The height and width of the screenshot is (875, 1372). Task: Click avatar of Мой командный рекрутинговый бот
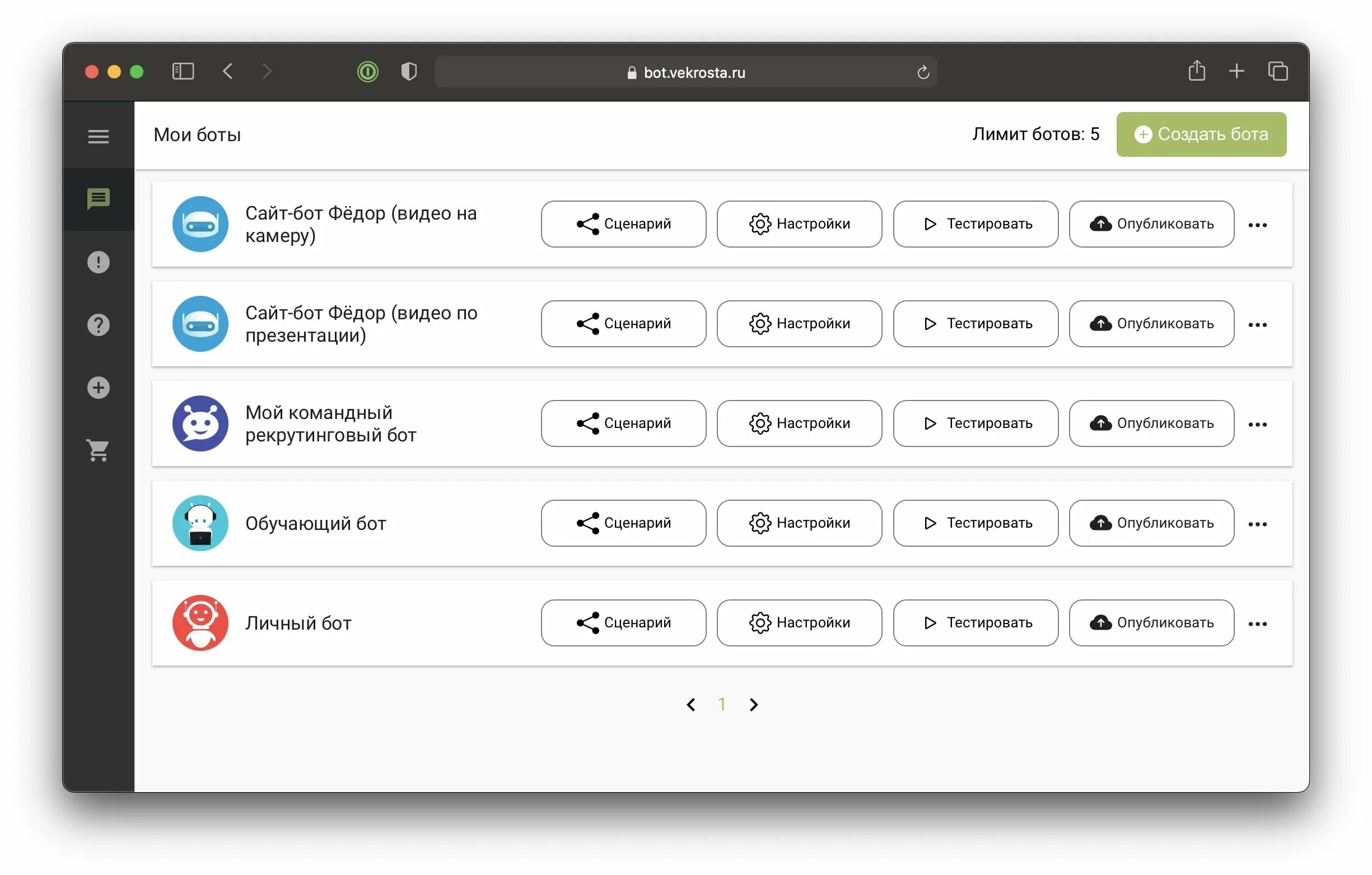click(200, 423)
